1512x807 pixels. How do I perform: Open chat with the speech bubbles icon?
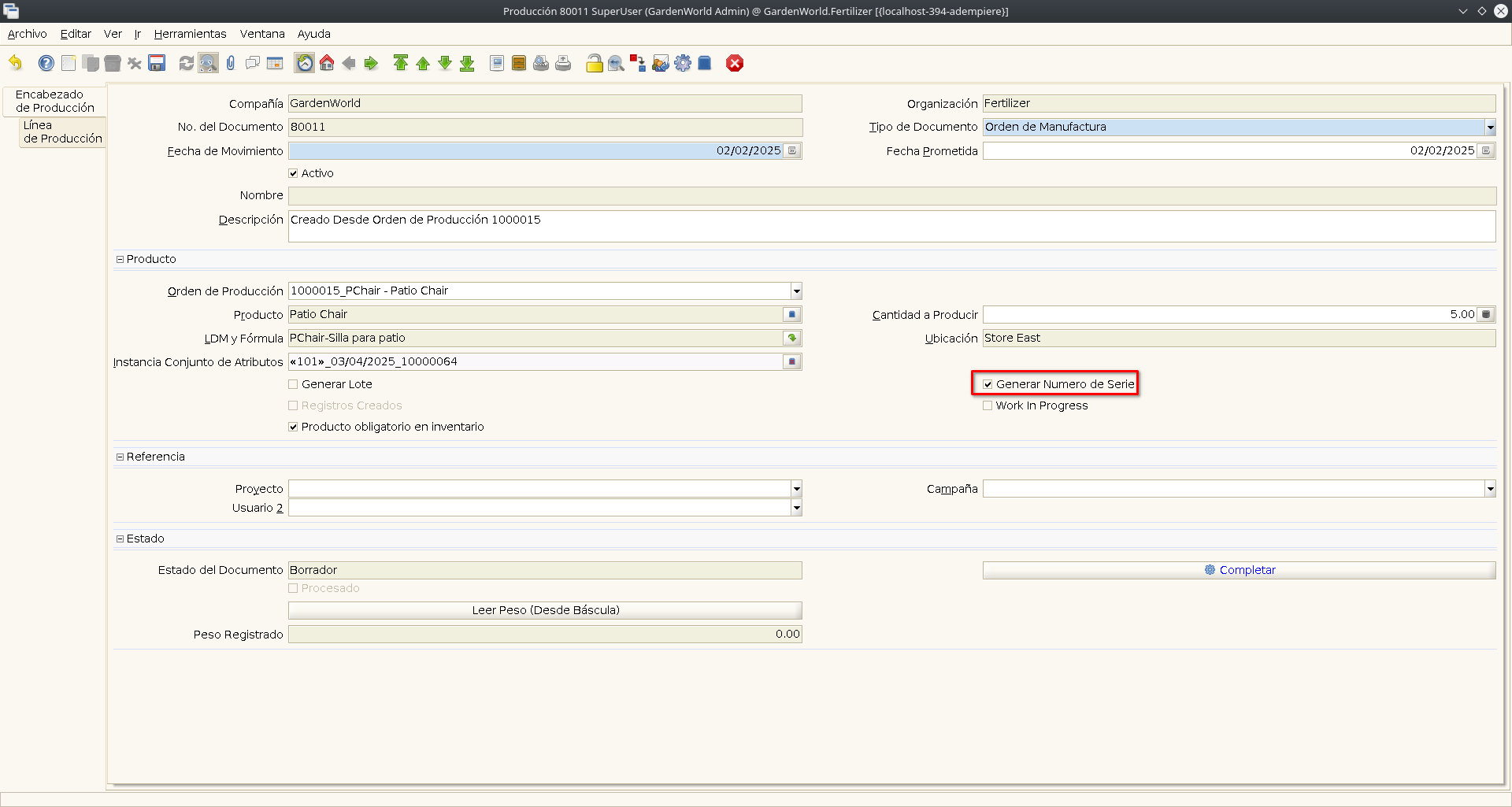click(x=253, y=63)
